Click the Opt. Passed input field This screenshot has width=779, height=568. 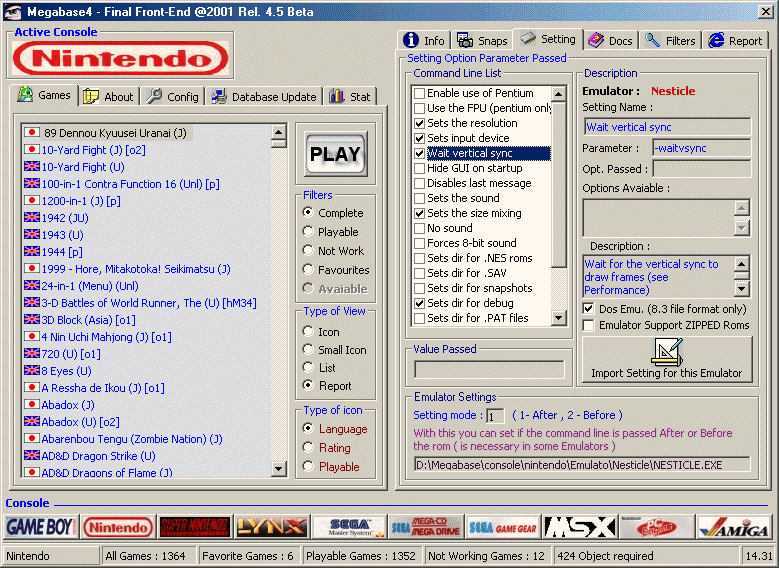701,169
